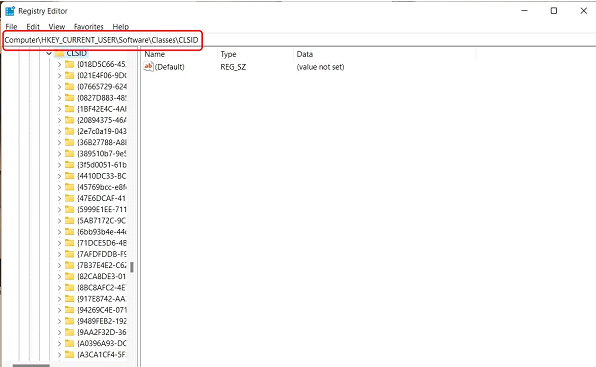This screenshot has width=596, height=367.
Task: Click folder icon of {4410DC33-BC key
Action: point(70,176)
